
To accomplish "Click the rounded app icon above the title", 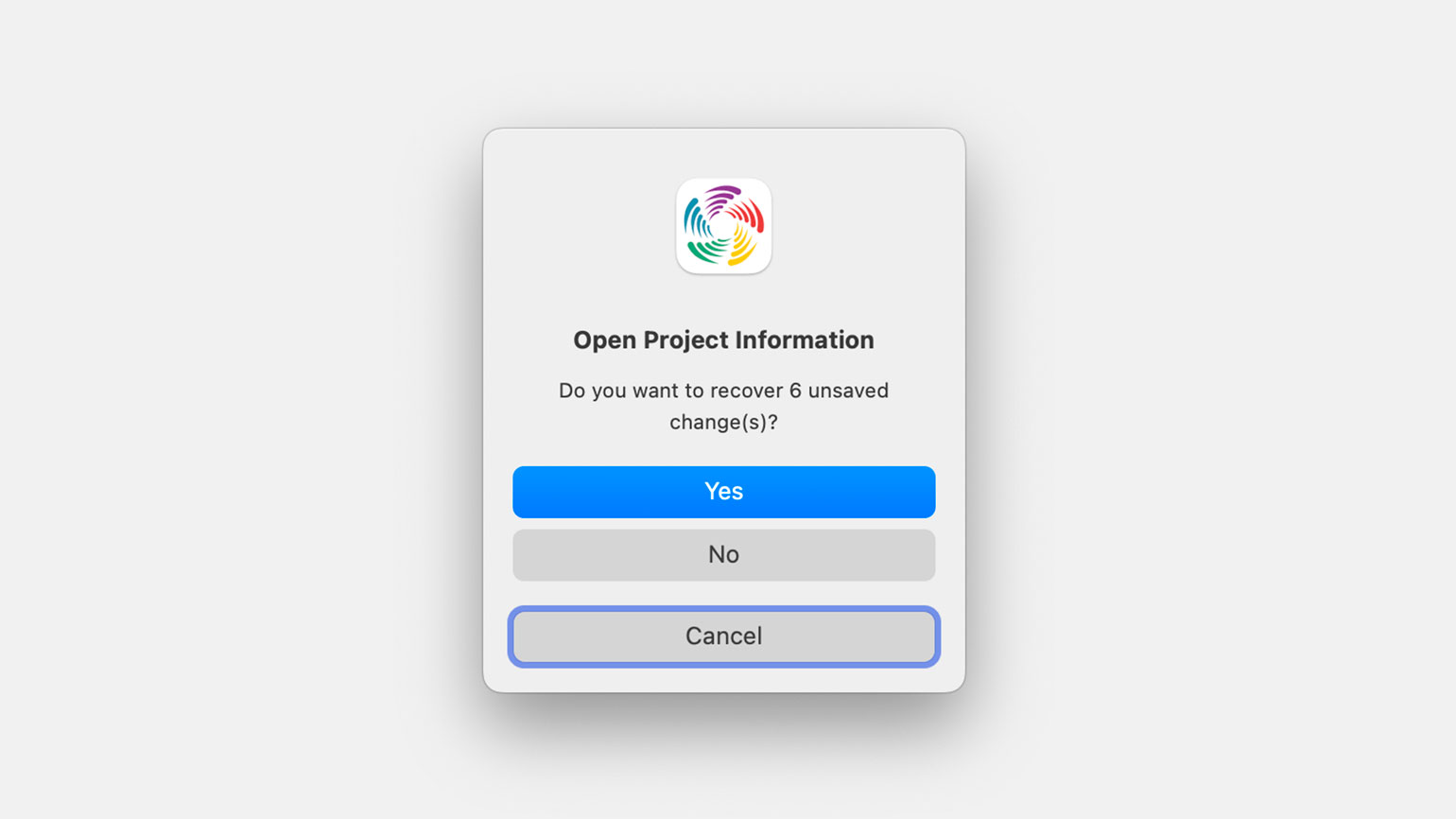I will pos(723,226).
